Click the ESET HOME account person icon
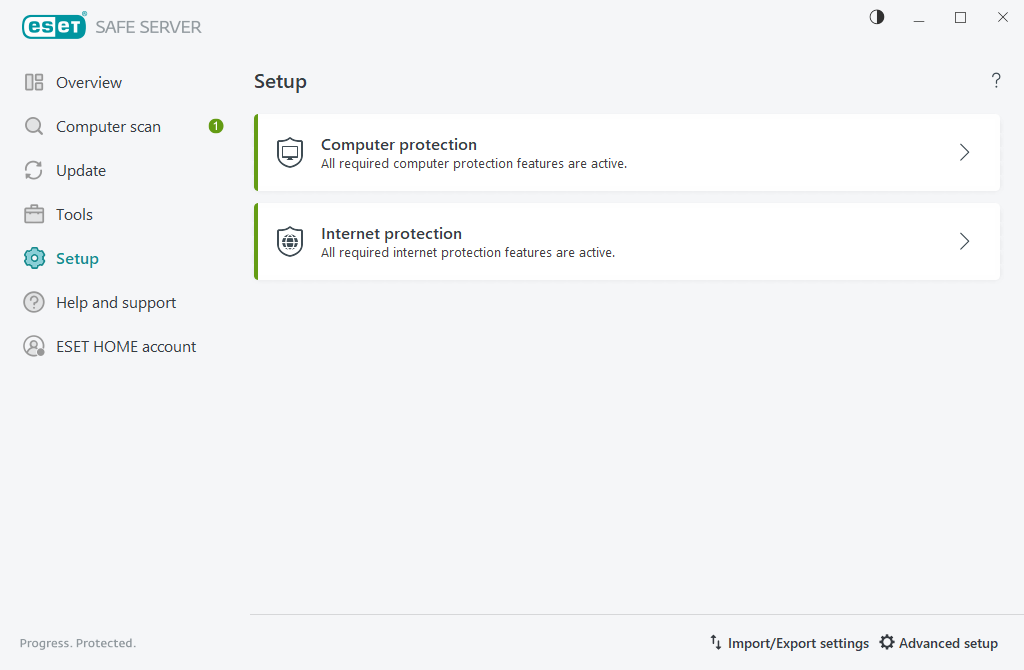Screen dimensions: 1024x670 tap(34, 347)
